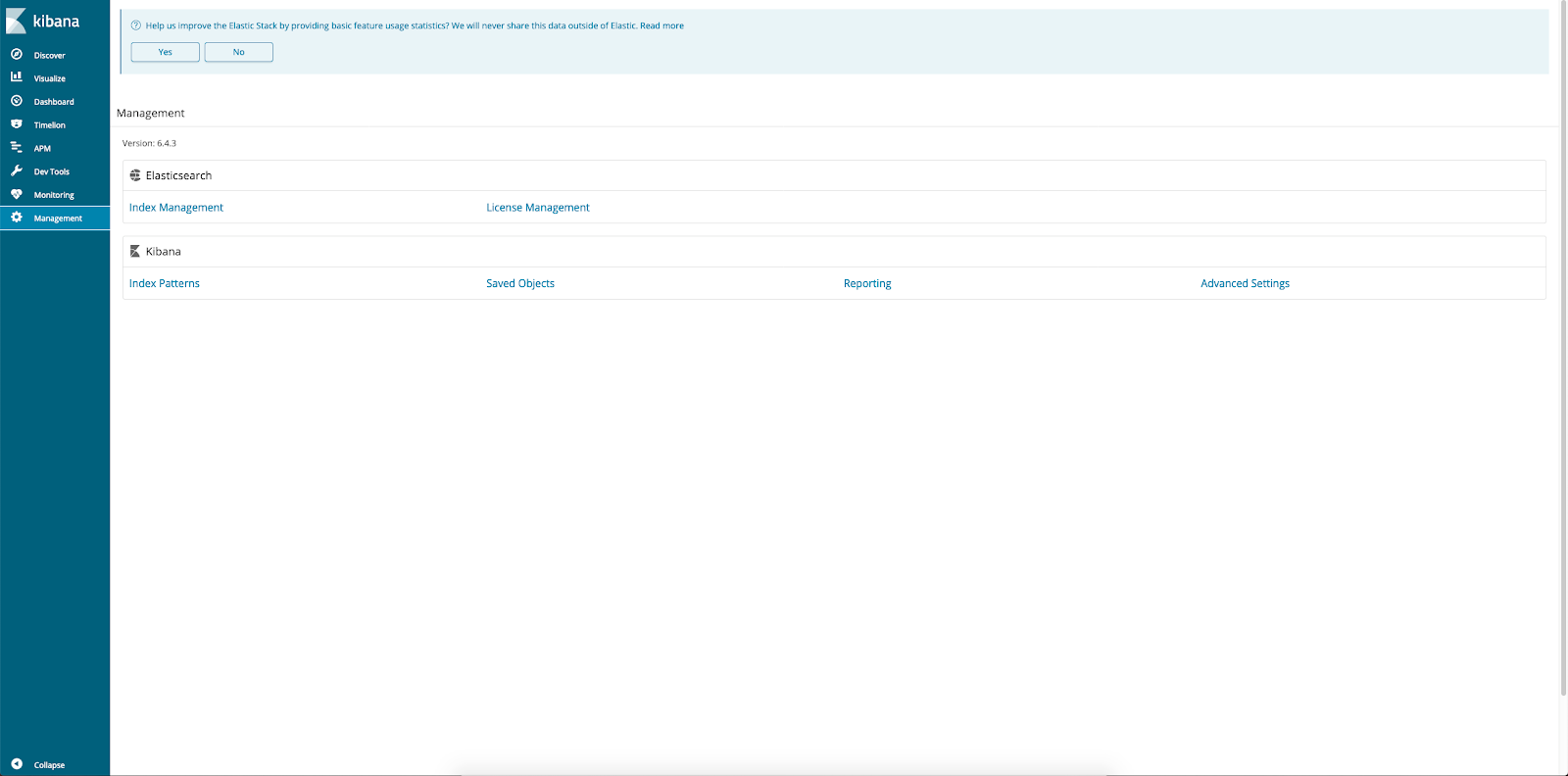Click Yes to share usage statistics
1568x776 pixels.
(166, 52)
